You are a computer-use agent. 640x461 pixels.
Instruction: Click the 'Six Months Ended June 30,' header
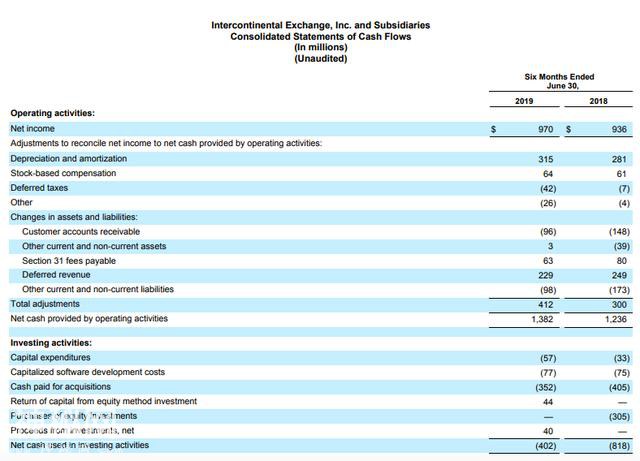(559, 81)
